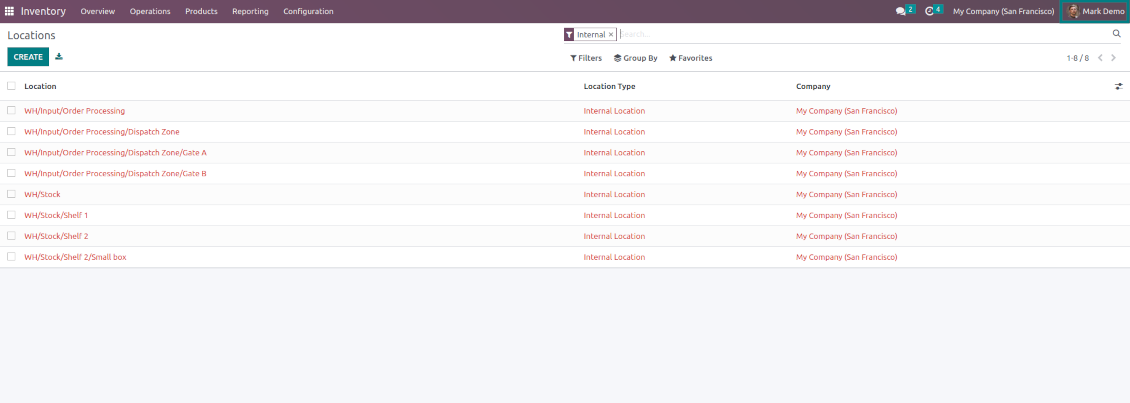Open the Configuration menu
The image size is (1130, 403).
click(308, 11)
